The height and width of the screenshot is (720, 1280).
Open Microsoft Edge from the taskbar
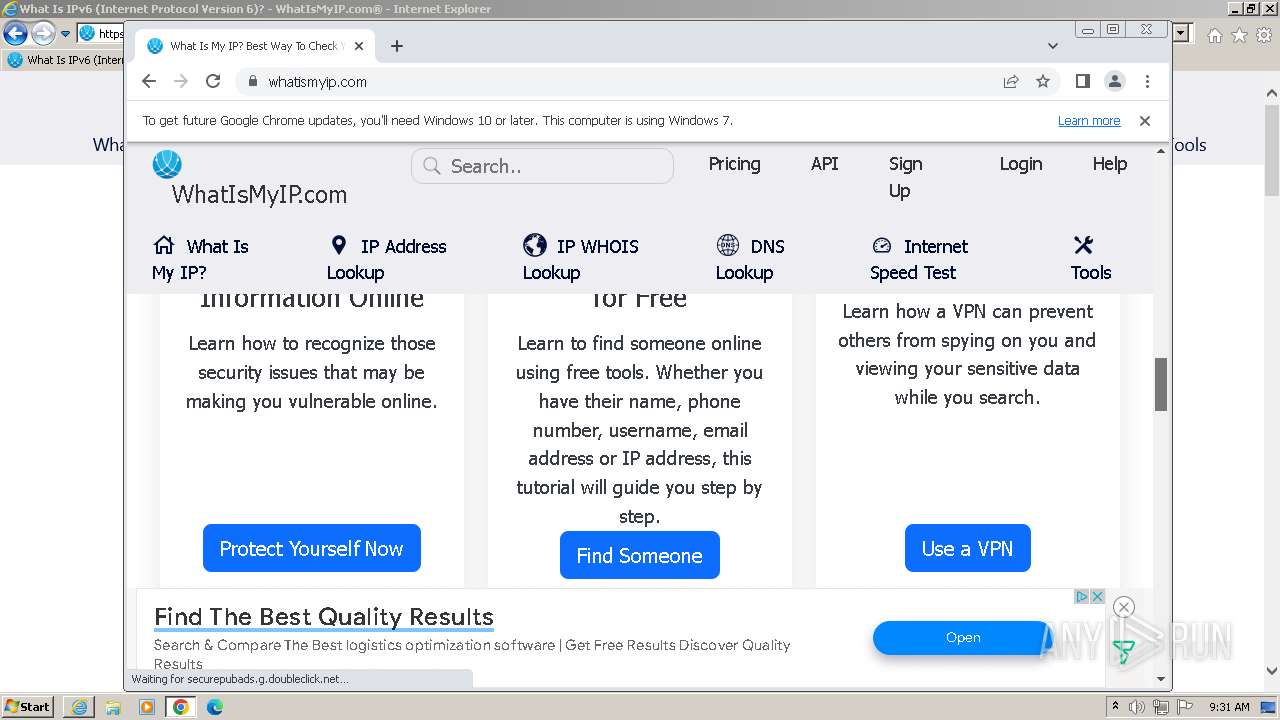(215, 707)
